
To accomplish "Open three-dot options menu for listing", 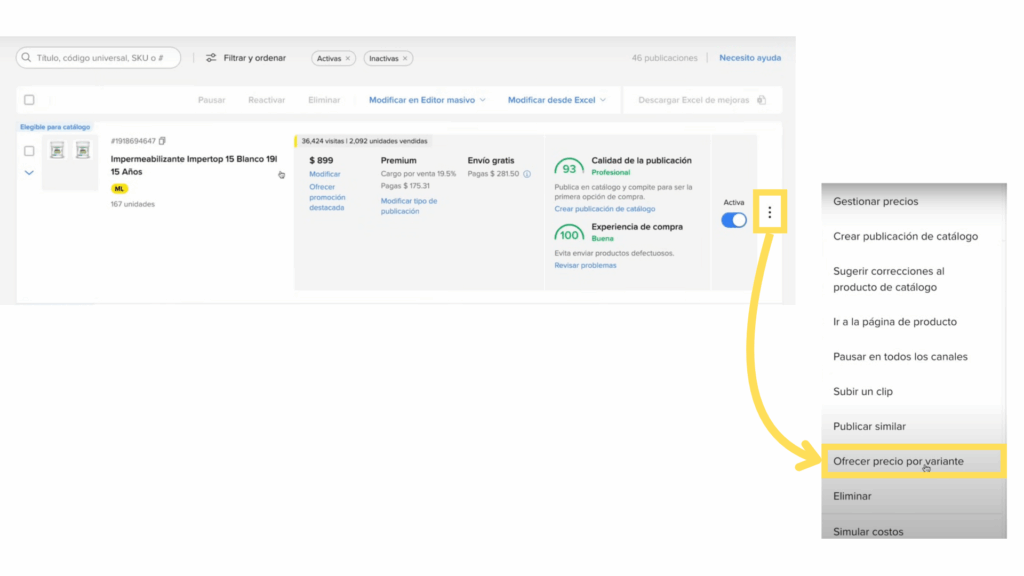I will coord(769,212).
